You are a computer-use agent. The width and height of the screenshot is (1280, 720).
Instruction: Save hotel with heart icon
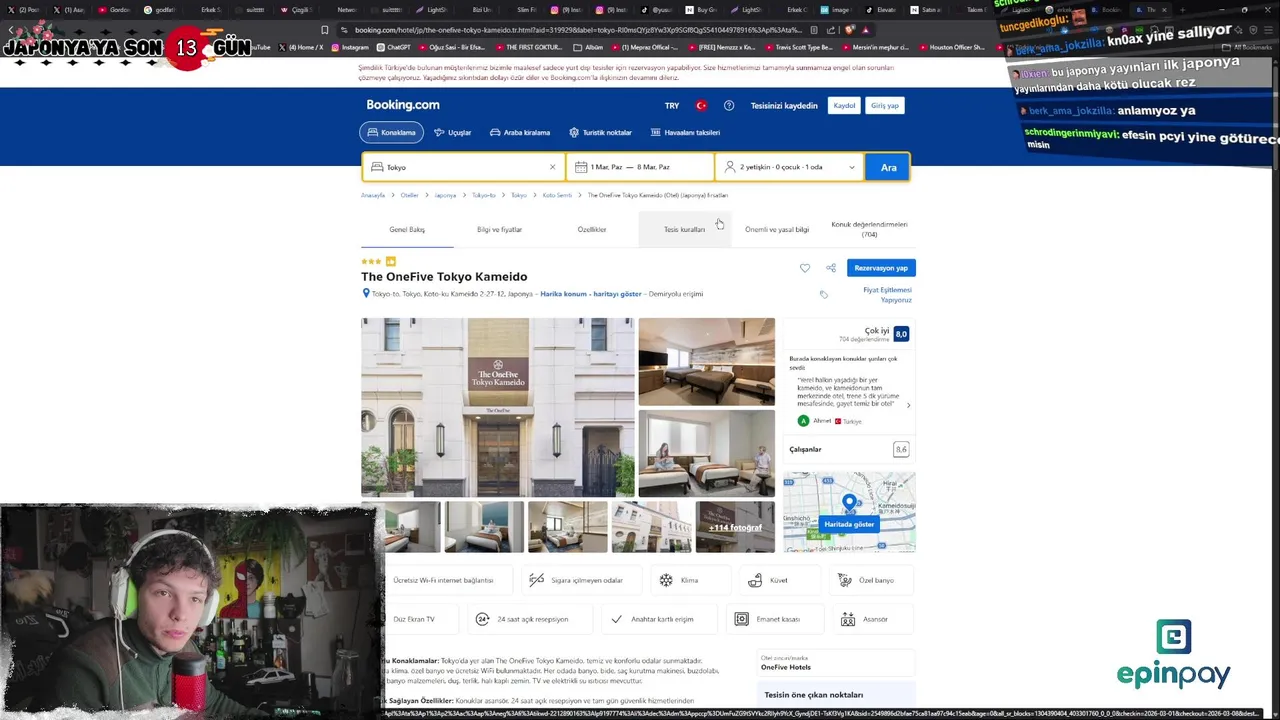click(x=805, y=268)
